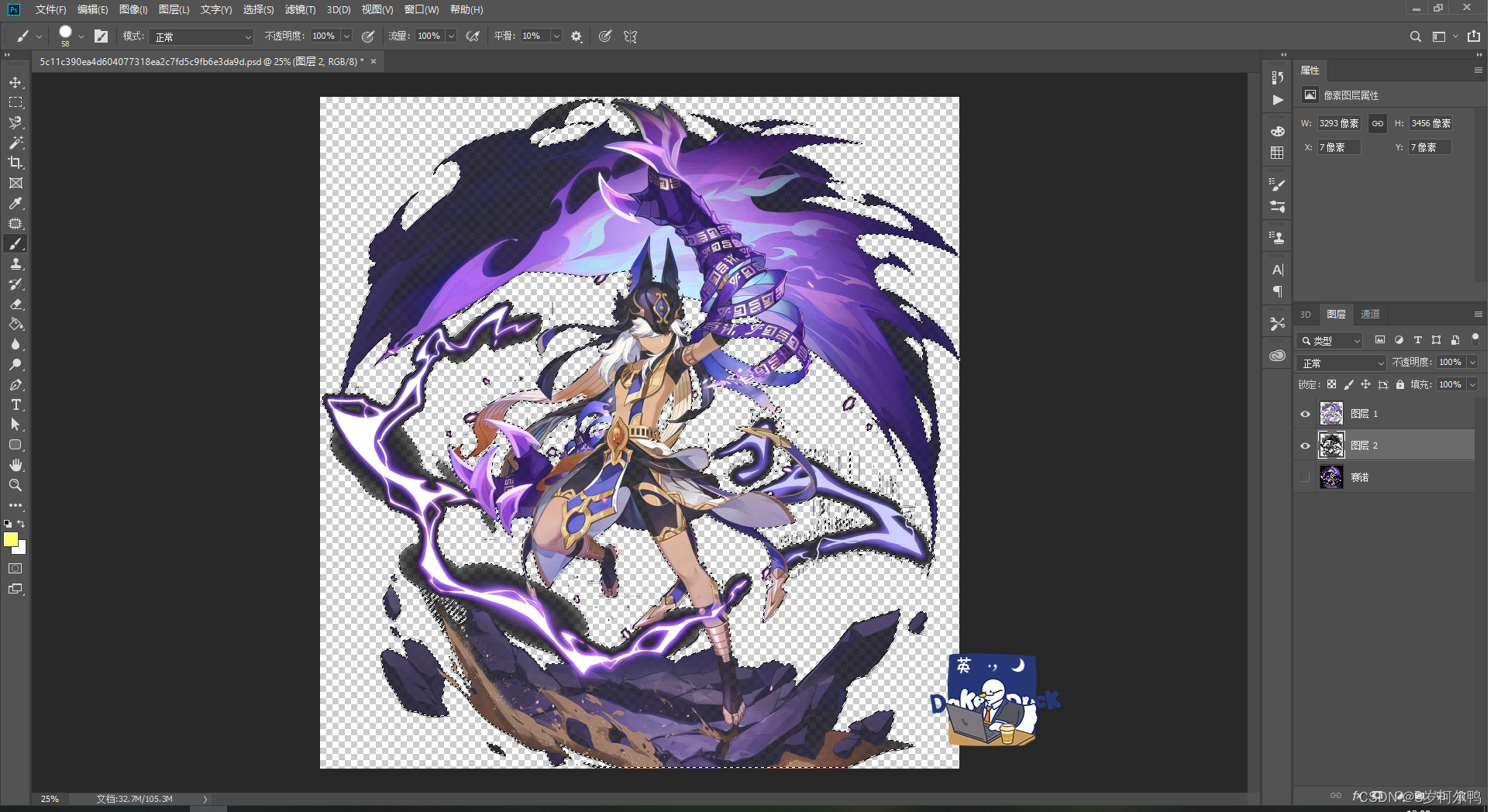Link width and height in properties

(1377, 124)
